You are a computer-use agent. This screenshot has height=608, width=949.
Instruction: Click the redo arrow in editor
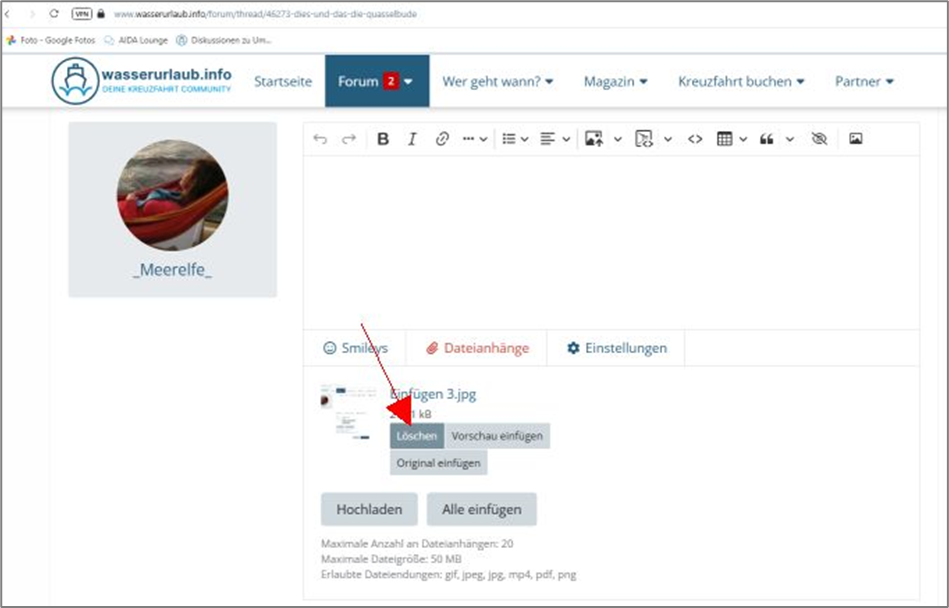pyautogui.click(x=348, y=139)
